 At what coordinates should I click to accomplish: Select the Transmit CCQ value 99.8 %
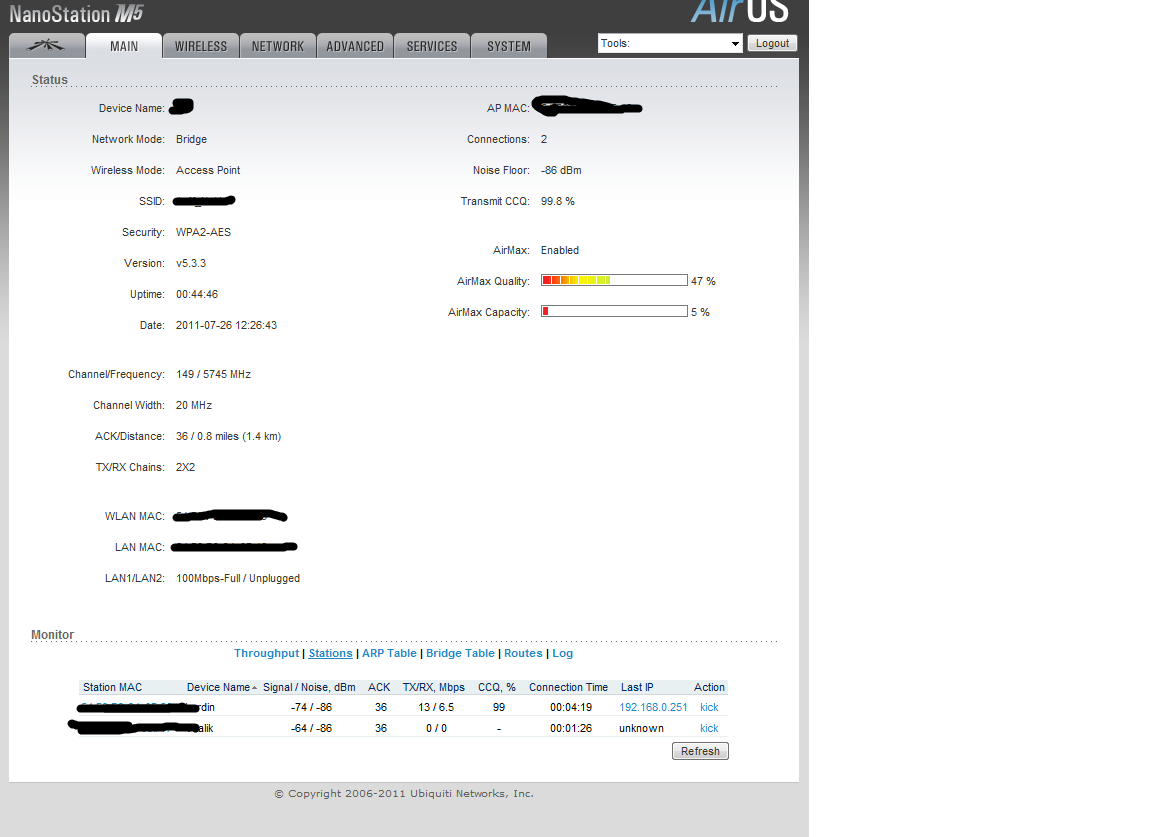pos(558,201)
